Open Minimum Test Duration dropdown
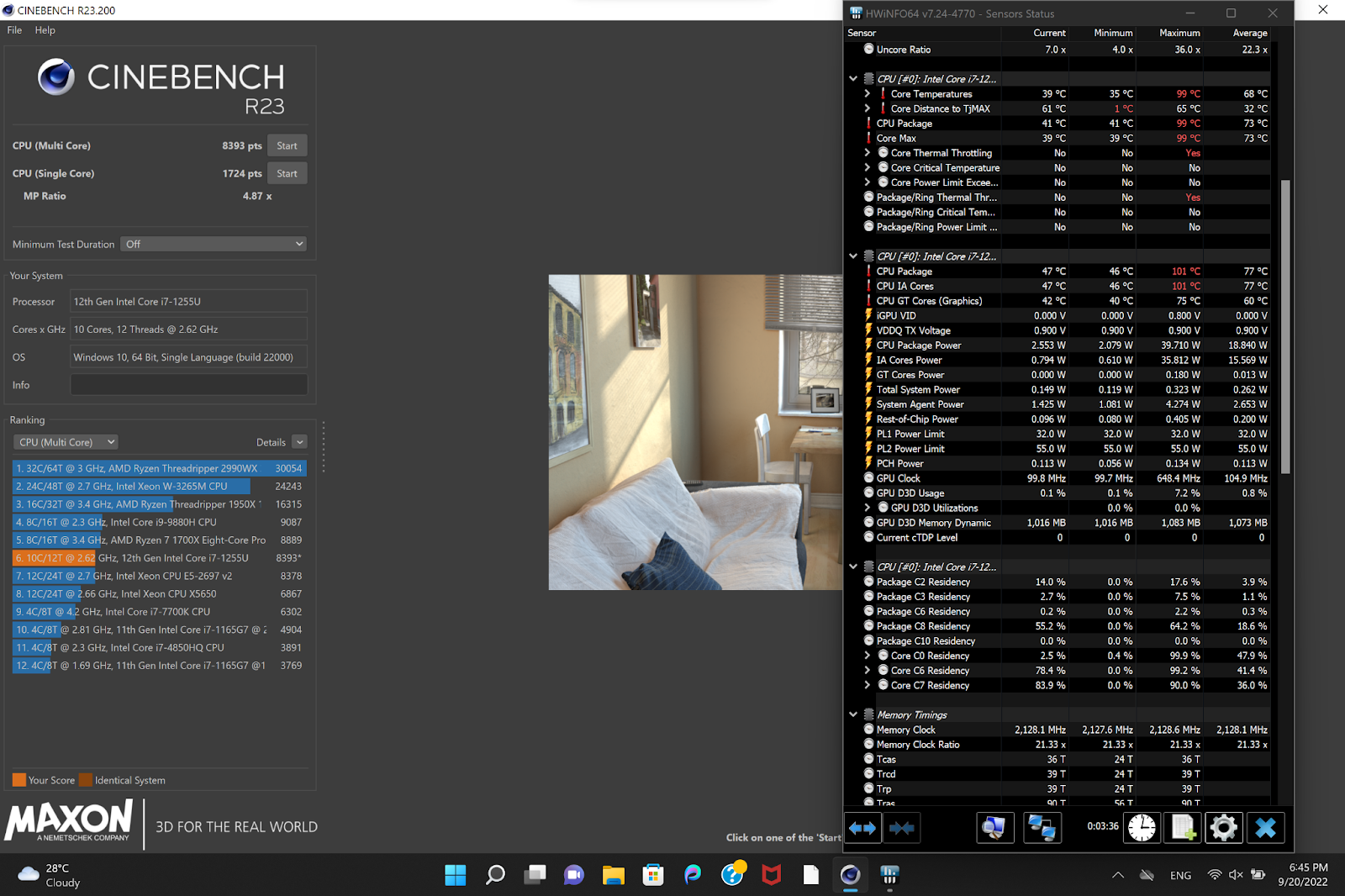 point(214,244)
